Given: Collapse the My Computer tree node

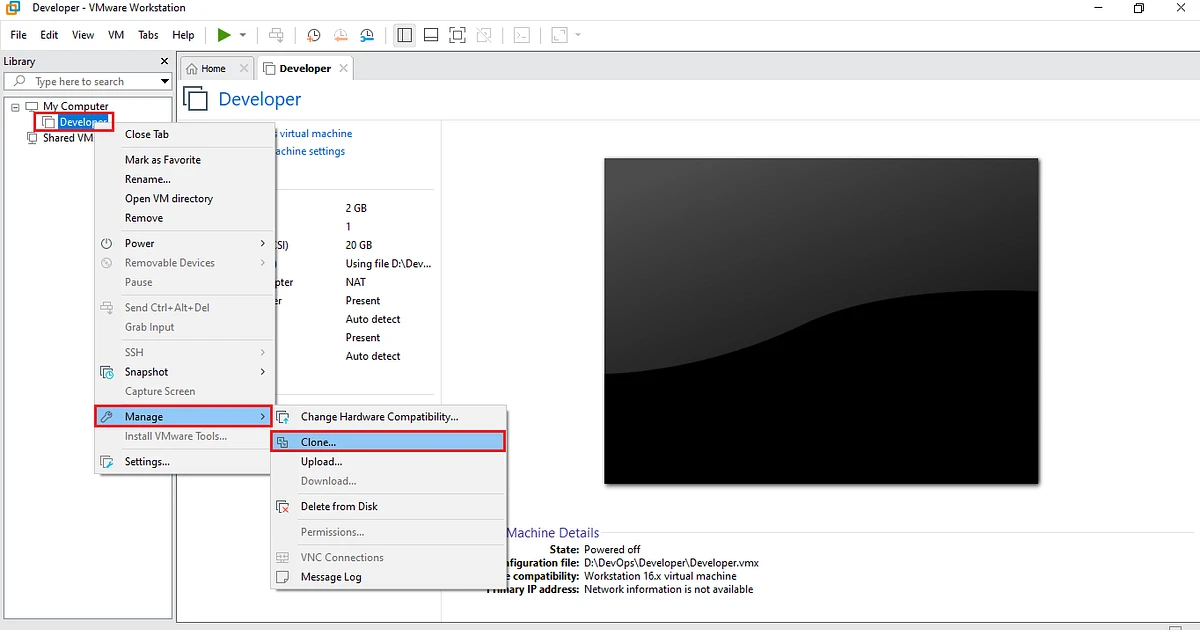Looking at the screenshot, I should tap(15, 105).
